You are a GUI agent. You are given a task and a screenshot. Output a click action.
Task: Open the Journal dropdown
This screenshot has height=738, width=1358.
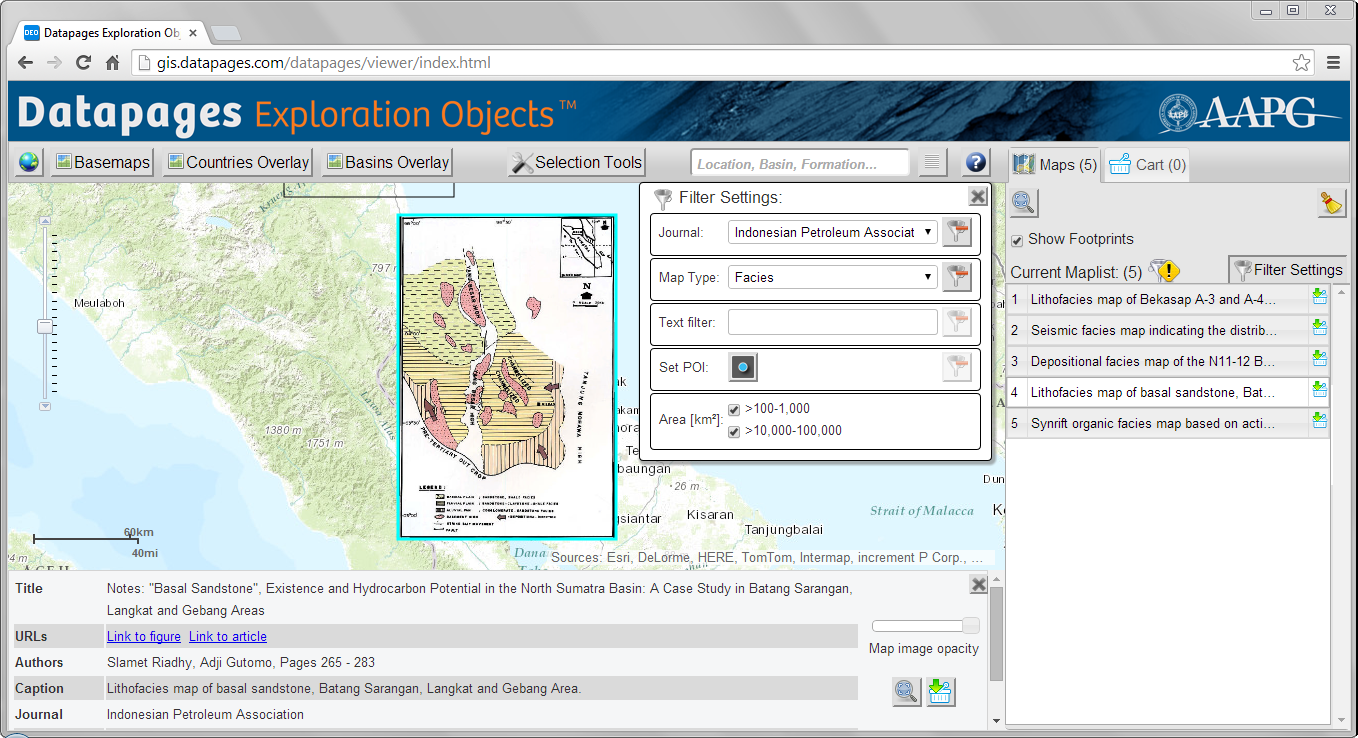click(833, 232)
